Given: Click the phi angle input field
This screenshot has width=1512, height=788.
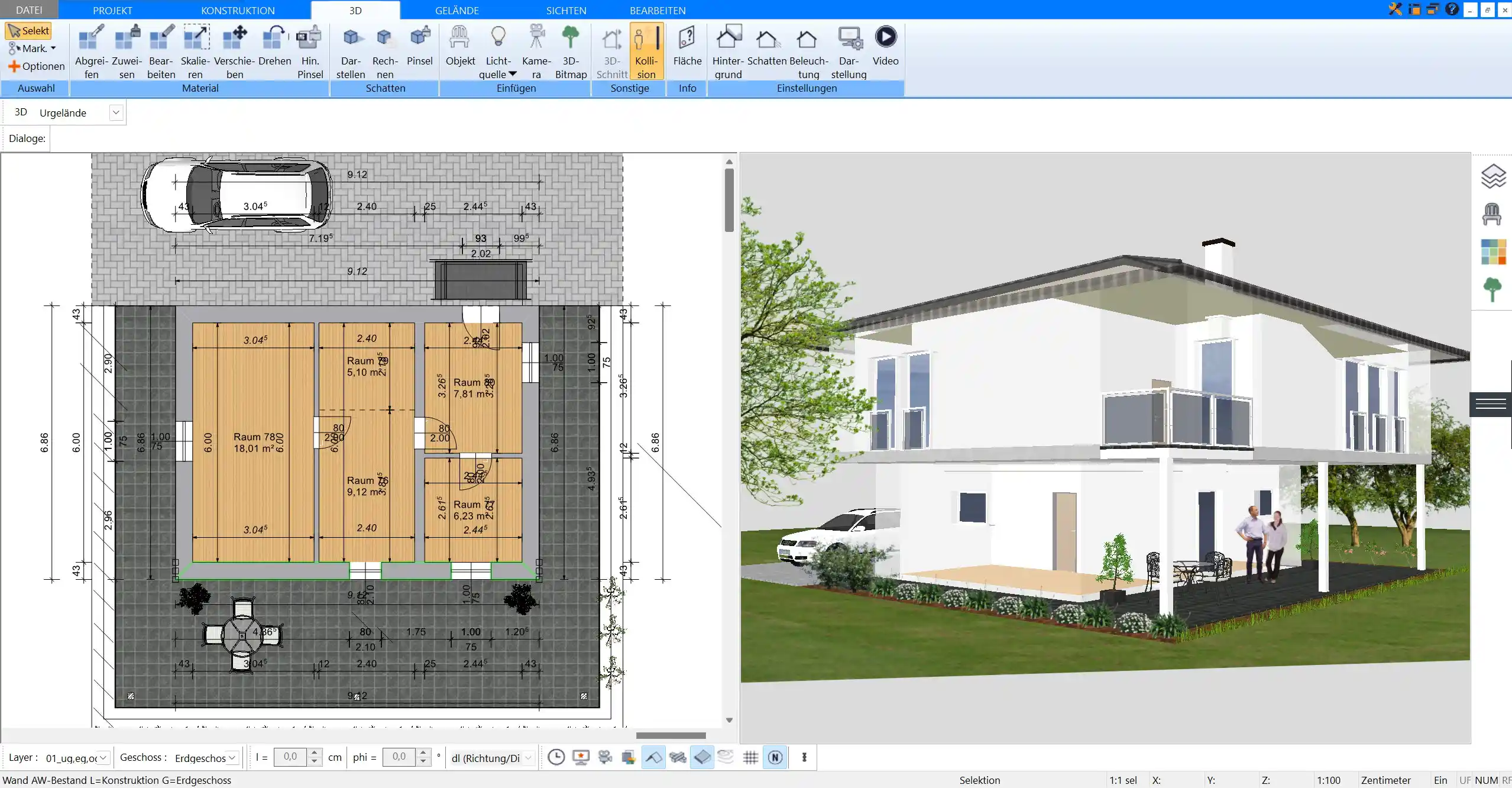Looking at the screenshot, I should (399, 757).
